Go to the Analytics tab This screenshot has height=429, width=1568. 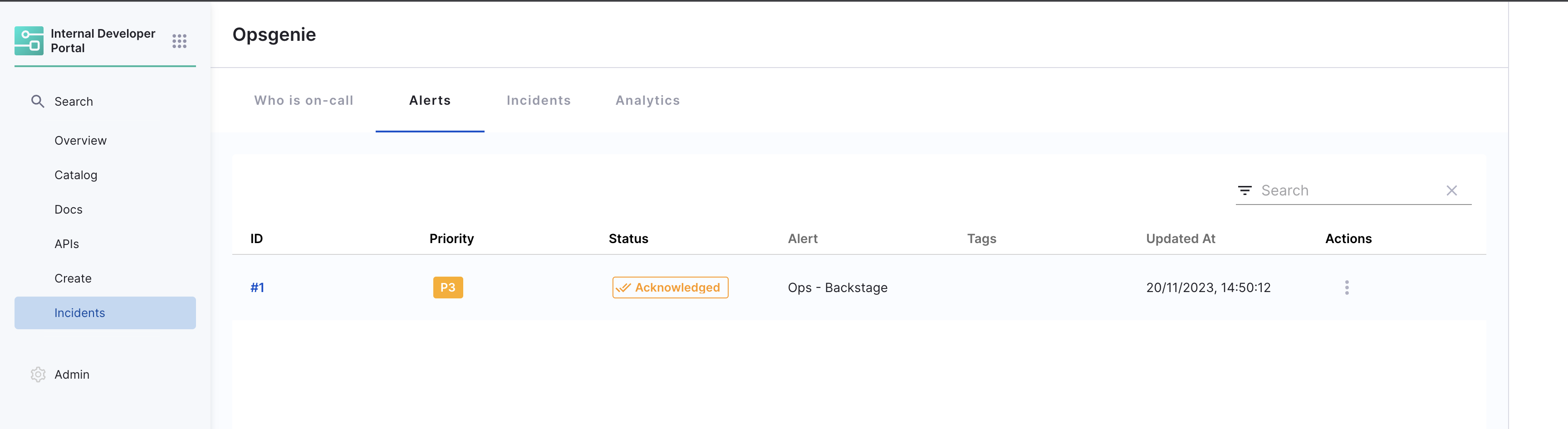(647, 100)
